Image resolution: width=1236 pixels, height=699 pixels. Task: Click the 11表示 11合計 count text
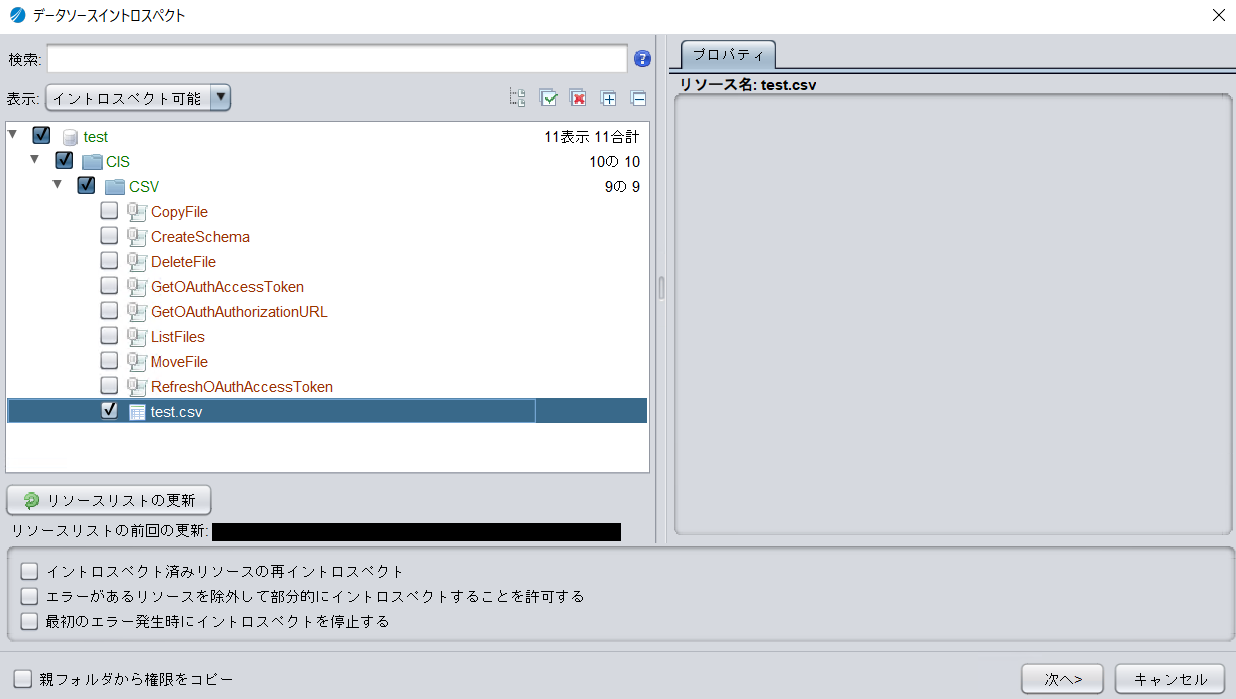591,137
